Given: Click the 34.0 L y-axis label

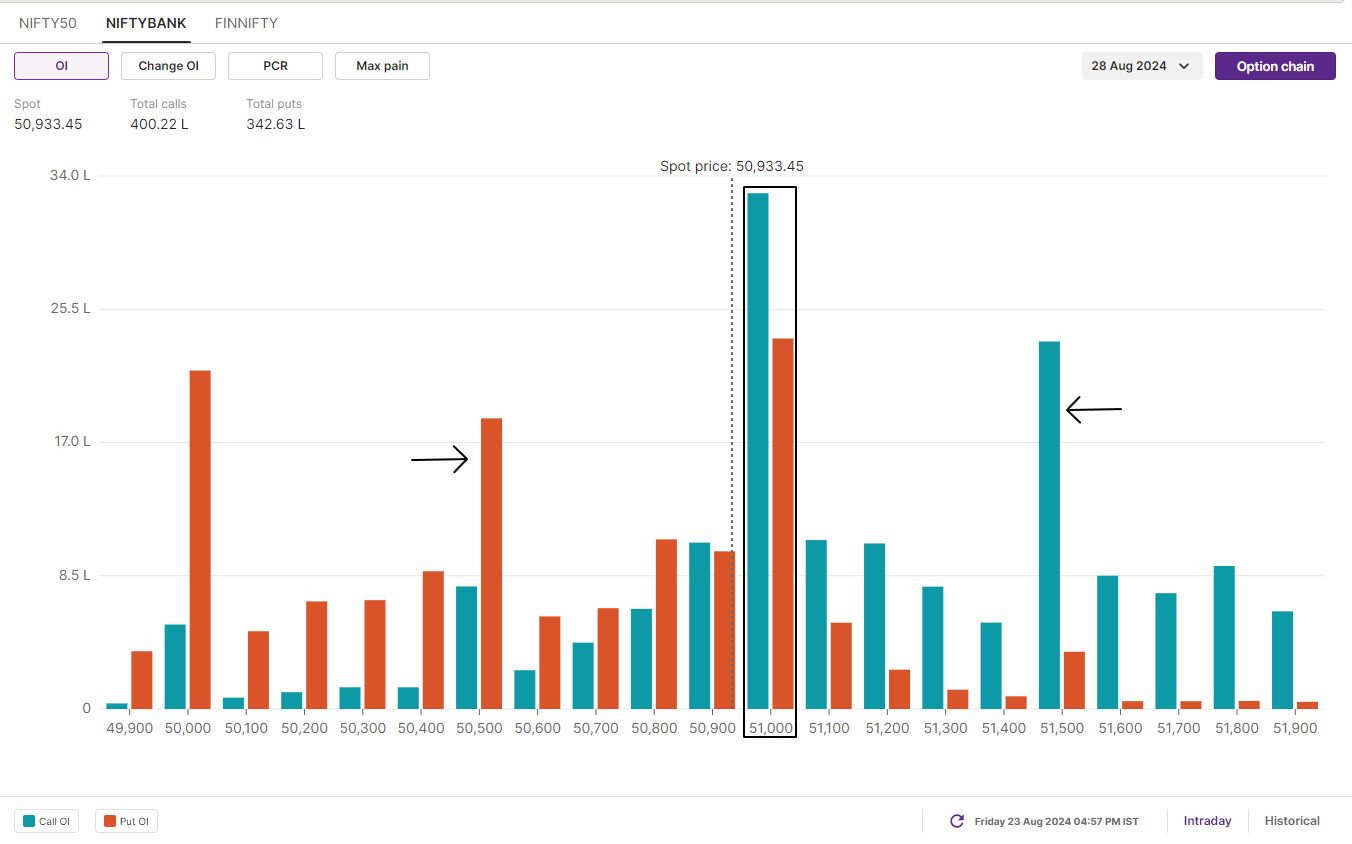Looking at the screenshot, I should pyautogui.click(x=71, y=175).
